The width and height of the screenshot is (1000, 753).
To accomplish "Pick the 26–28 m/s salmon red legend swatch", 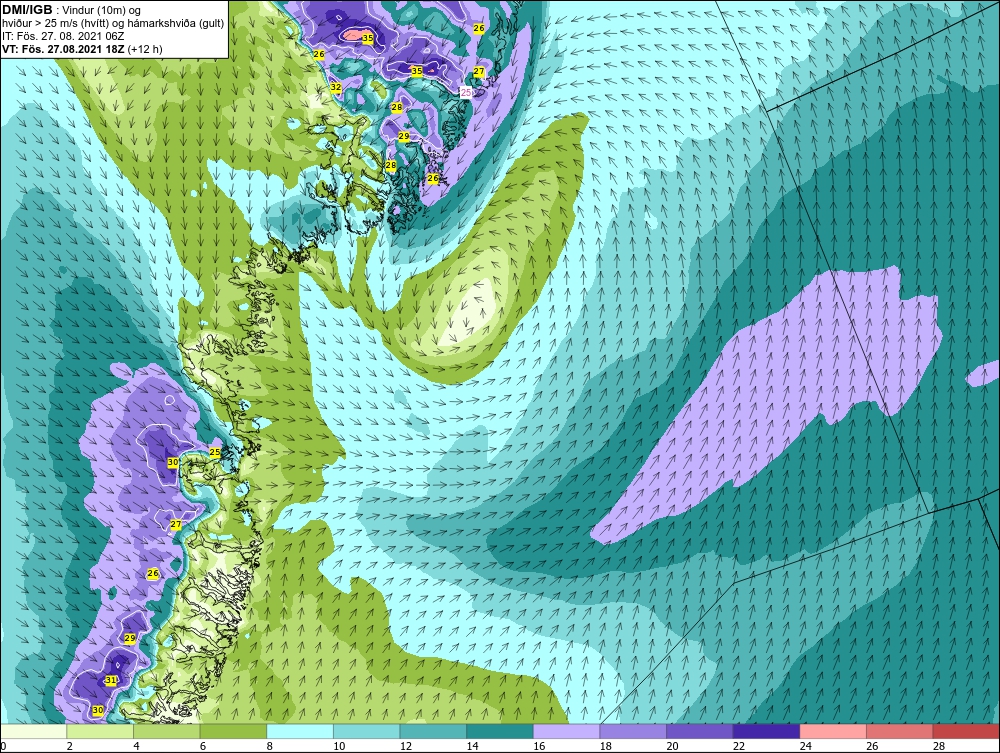I will [900, 731].
